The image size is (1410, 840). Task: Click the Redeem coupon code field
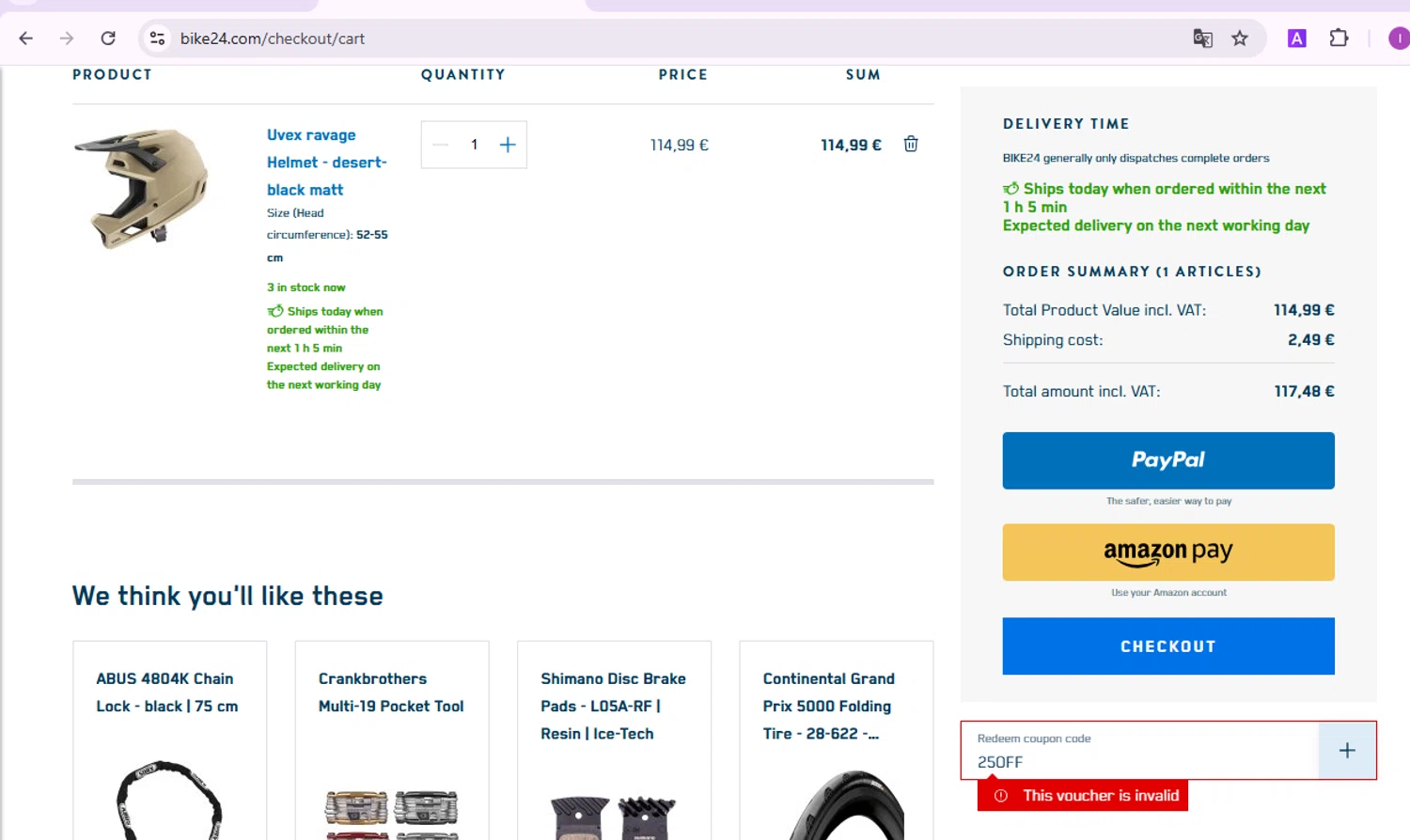coord(1139,751)
